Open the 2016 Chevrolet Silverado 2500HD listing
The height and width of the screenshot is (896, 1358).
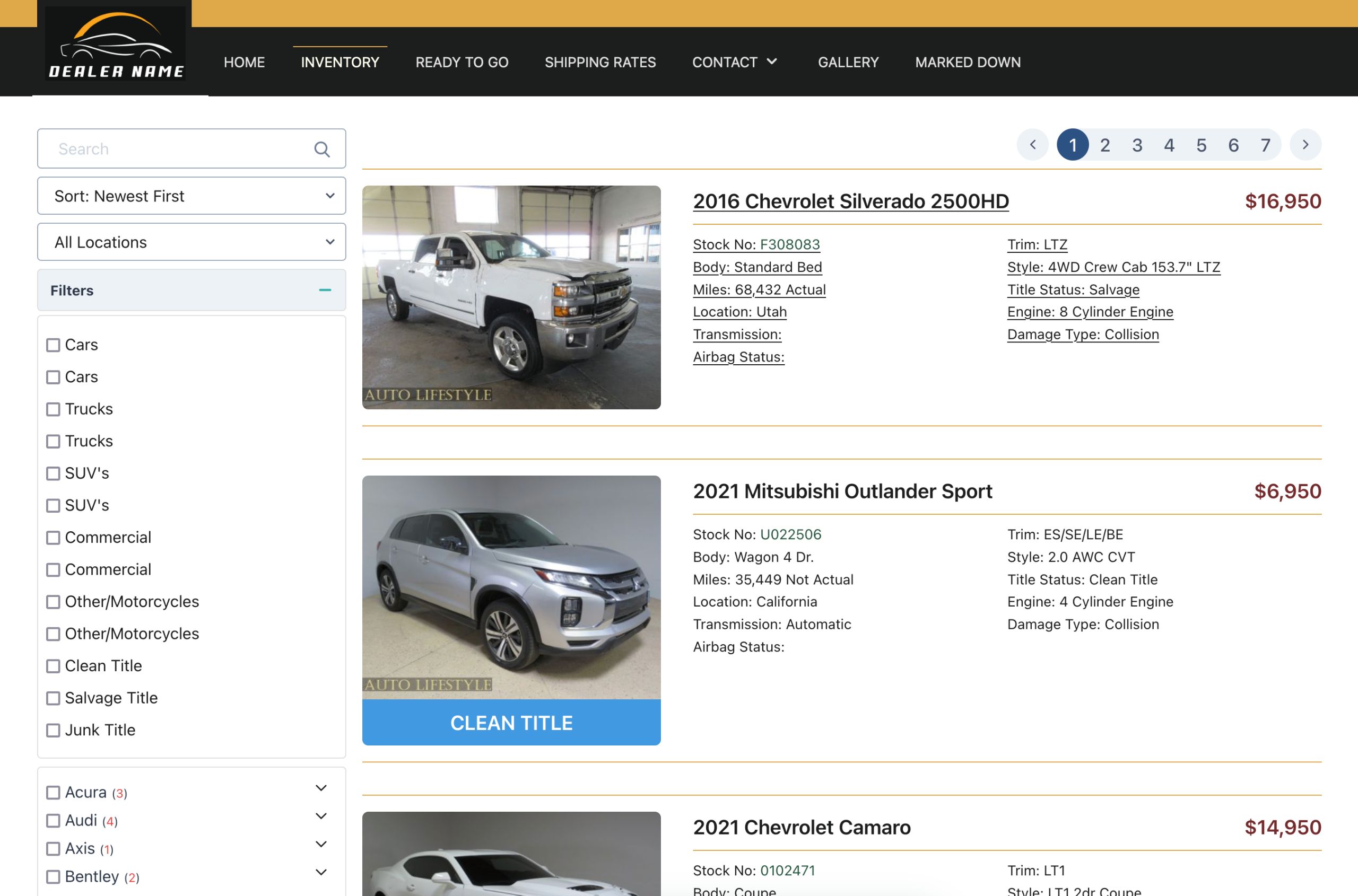point(850,201)
